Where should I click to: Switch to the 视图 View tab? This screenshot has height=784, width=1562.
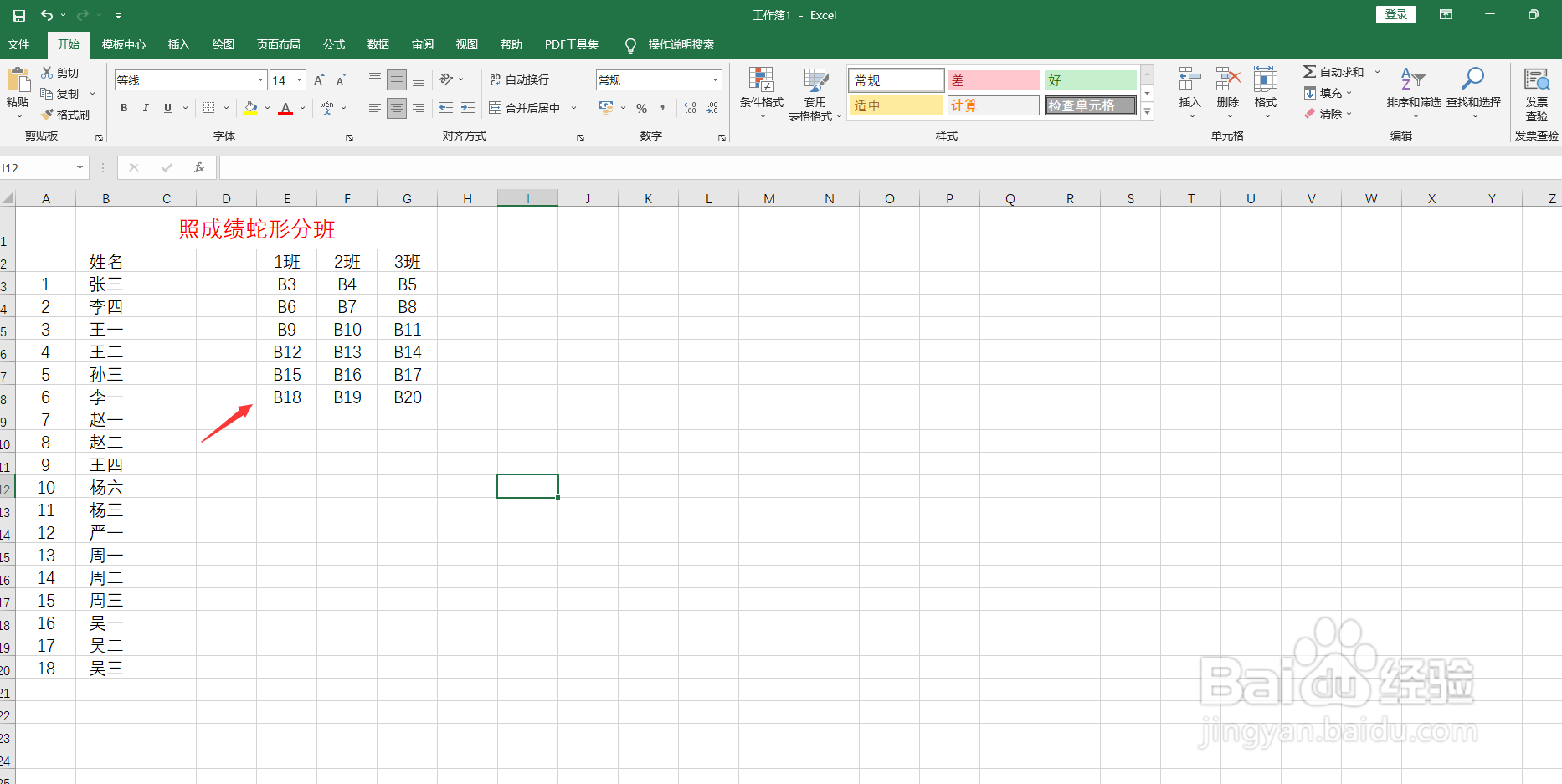click(x=467, y=44)
